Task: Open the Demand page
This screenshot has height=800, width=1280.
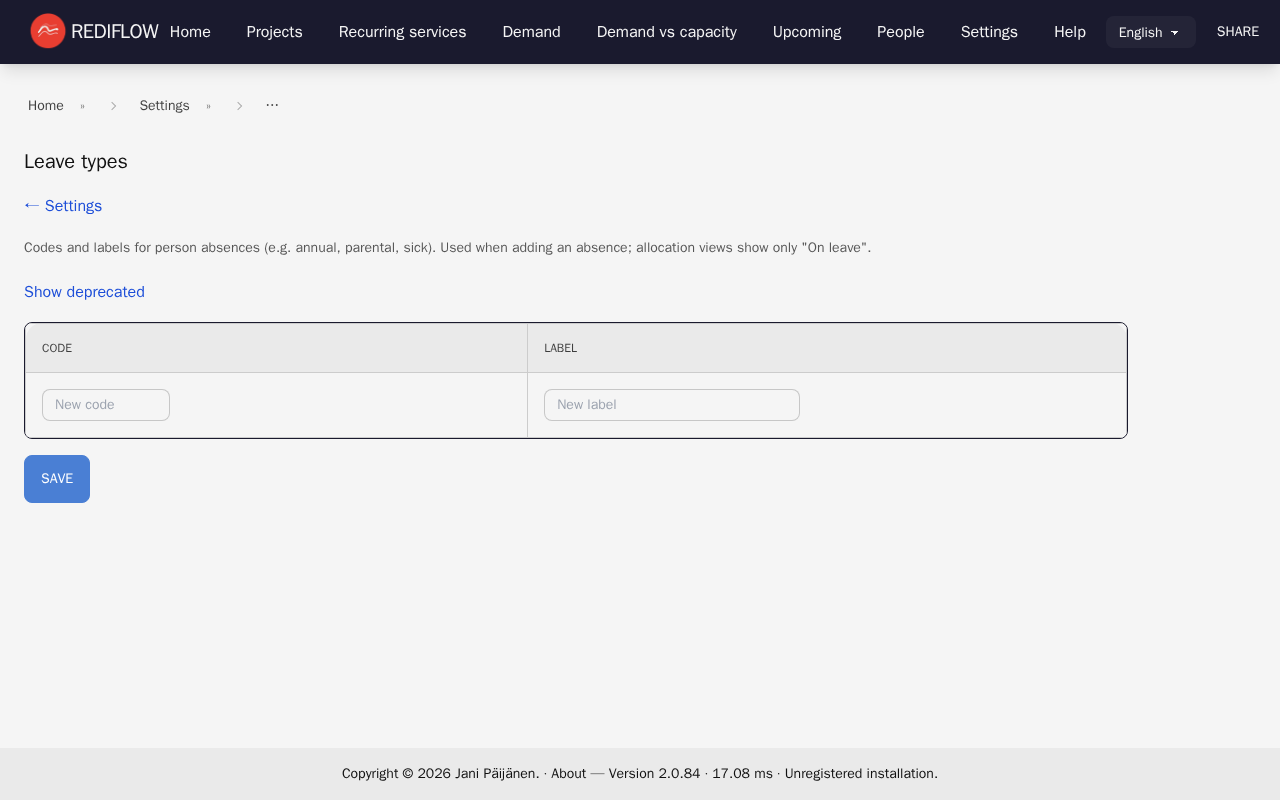Action: [x=531, y=32]
